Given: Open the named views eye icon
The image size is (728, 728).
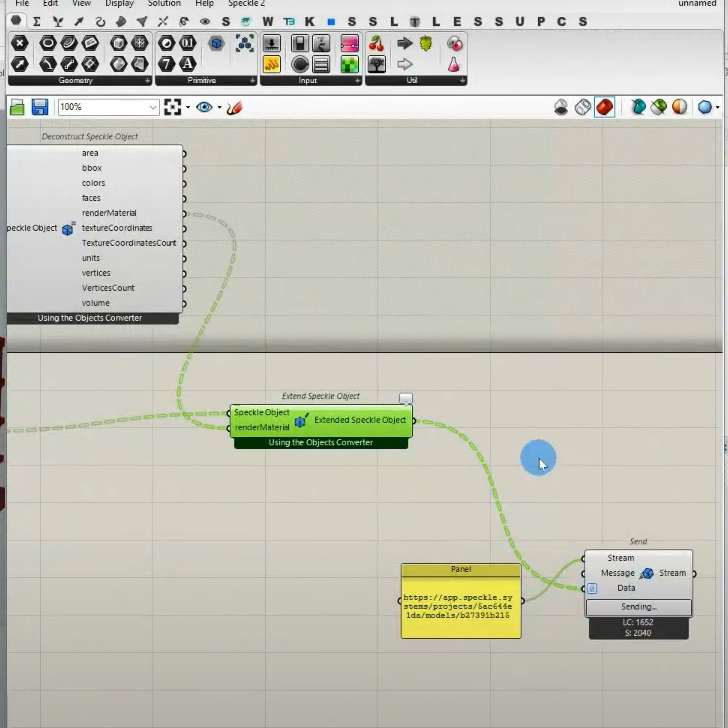Looking at the screenshot, I should (x=204, y=107).
